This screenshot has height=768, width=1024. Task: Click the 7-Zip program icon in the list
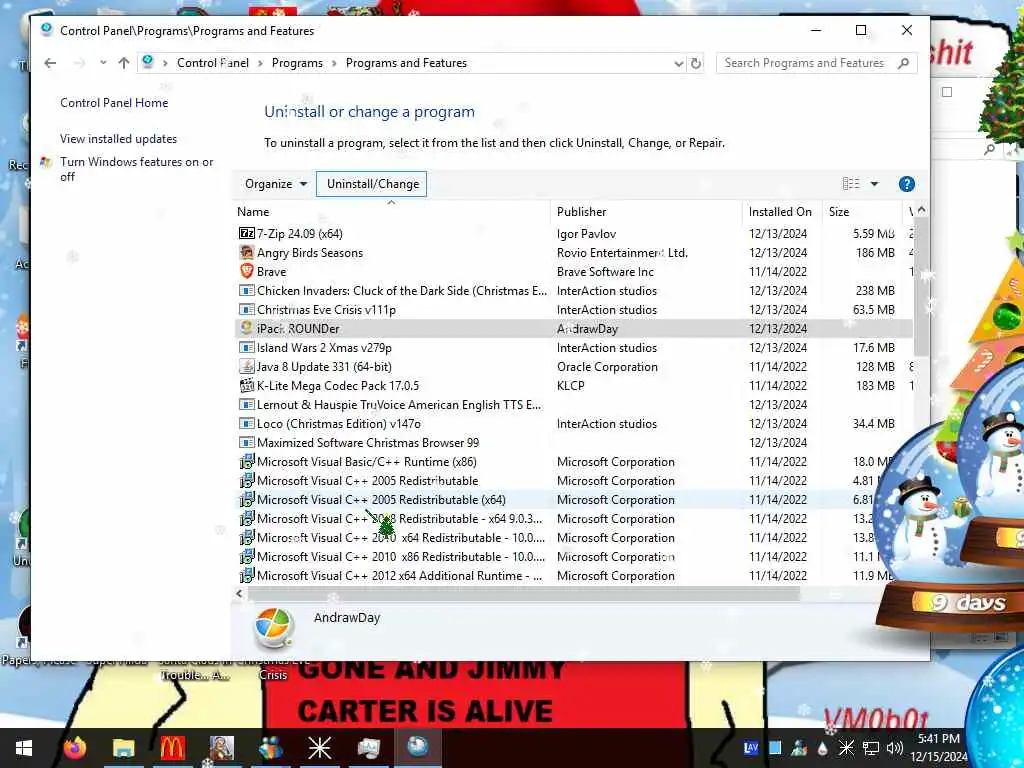coord(246,233)
